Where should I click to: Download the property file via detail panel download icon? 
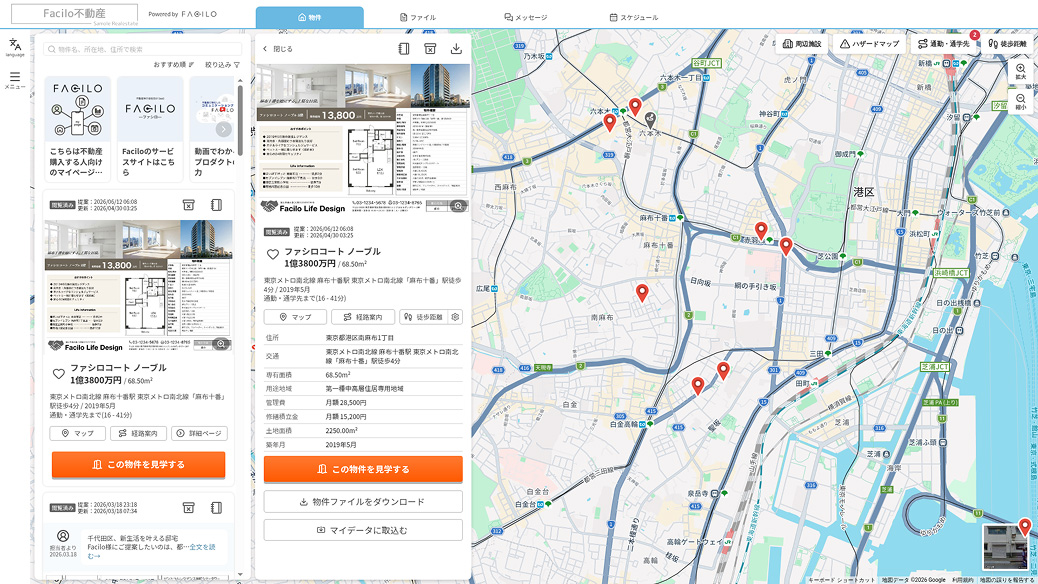456,48
